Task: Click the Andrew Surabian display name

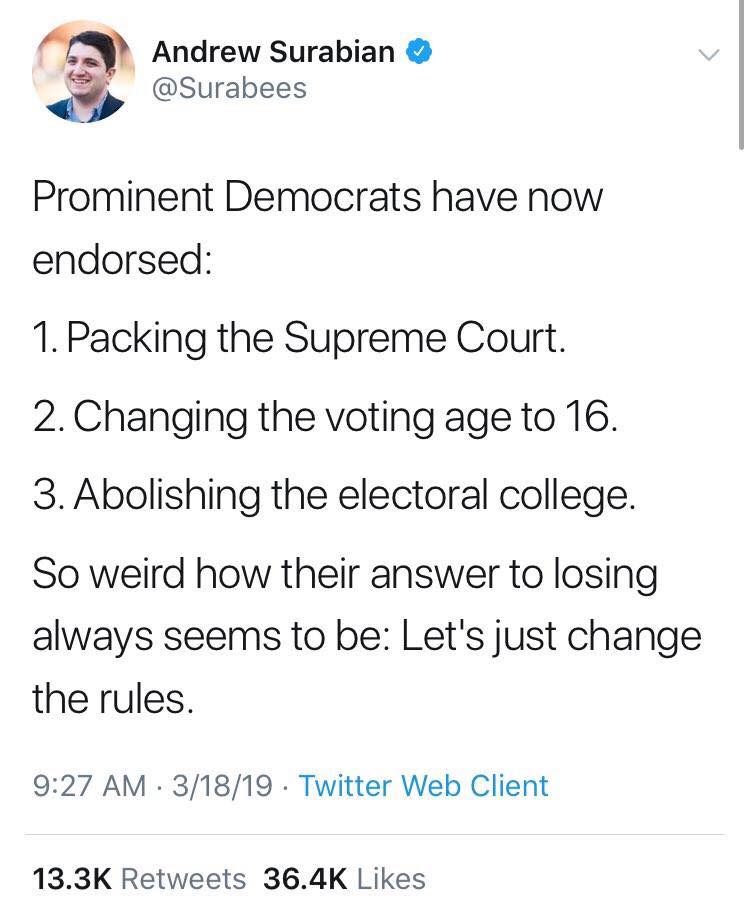Action: pos(273,52)
